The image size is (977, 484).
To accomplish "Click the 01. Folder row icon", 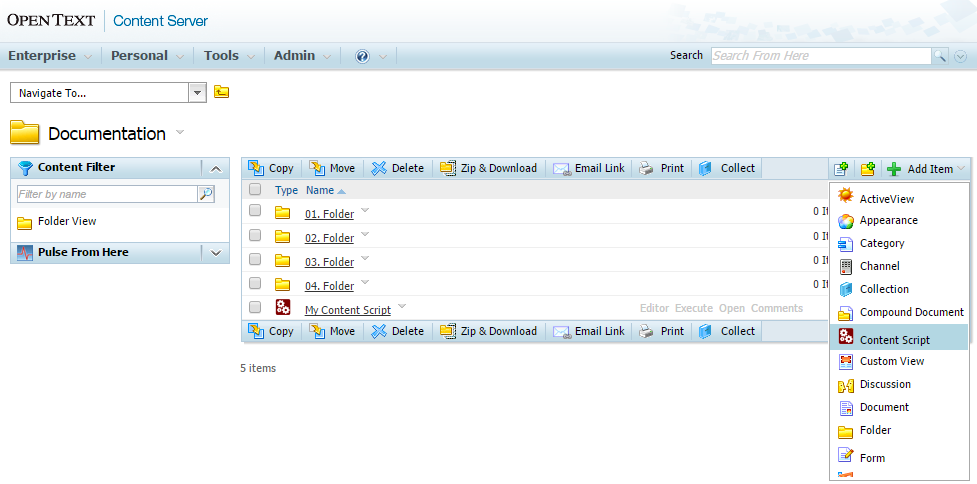I will pos(283,213).
